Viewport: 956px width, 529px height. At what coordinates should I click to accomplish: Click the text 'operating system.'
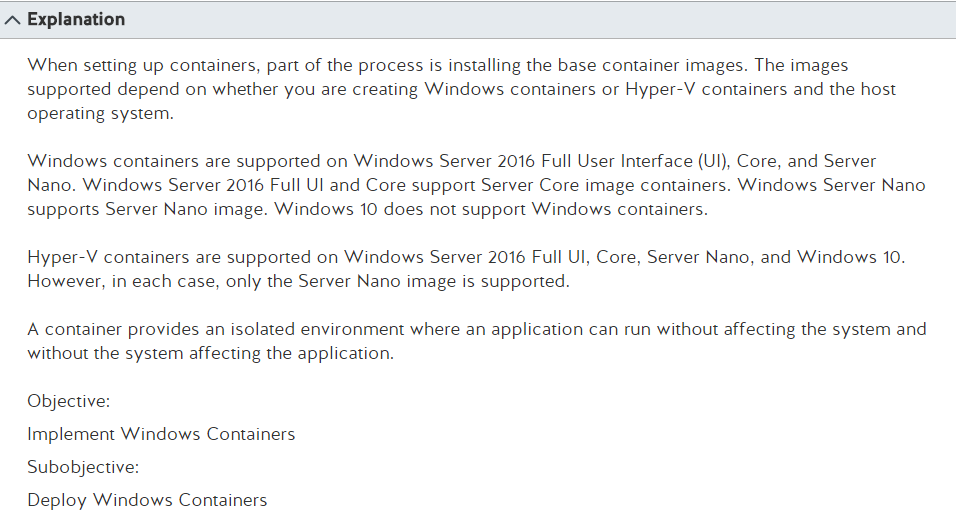pos(101,113)
